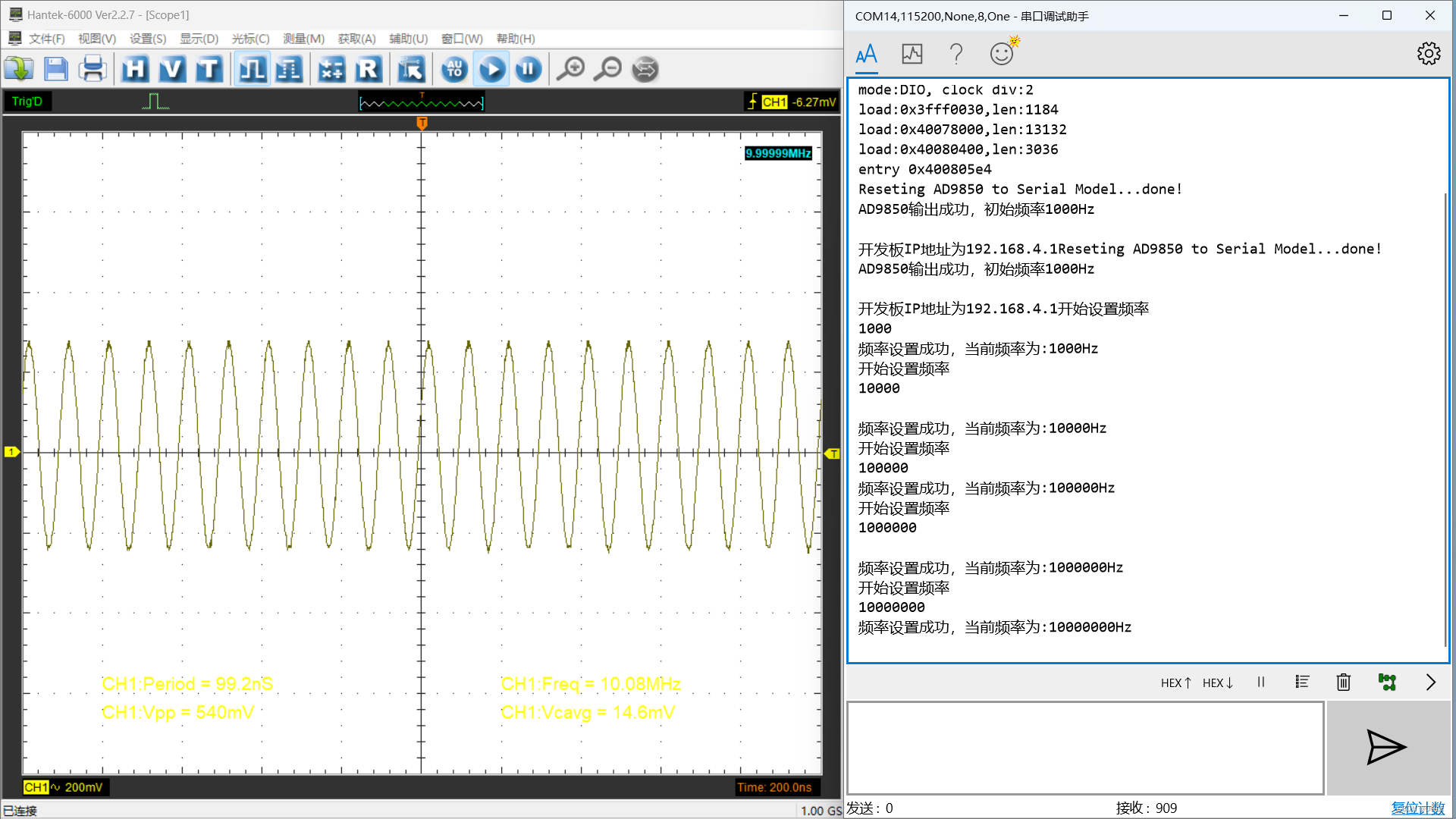Open the 测量(M) measure menu

[x=303, y=39]
